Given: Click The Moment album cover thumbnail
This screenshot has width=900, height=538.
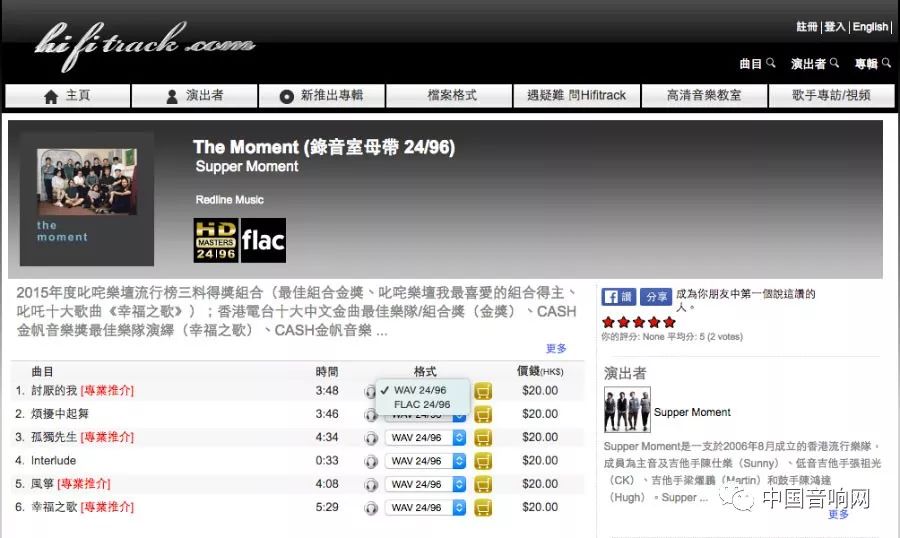Looking at the screenshot, I should tap(87, 199).
